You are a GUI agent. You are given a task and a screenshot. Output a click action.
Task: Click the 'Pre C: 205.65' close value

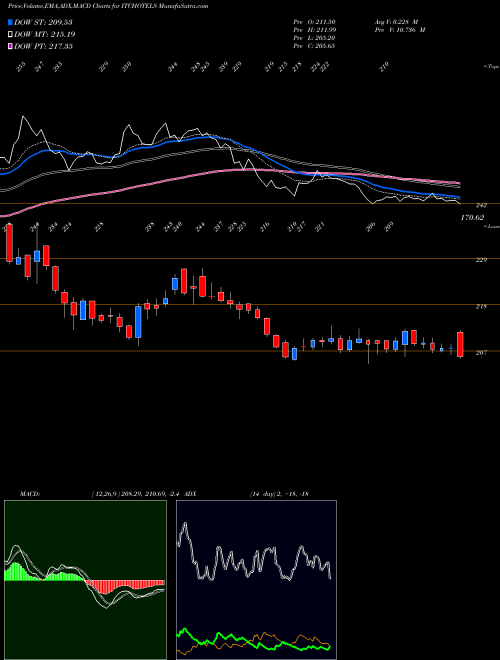point(314,46)
